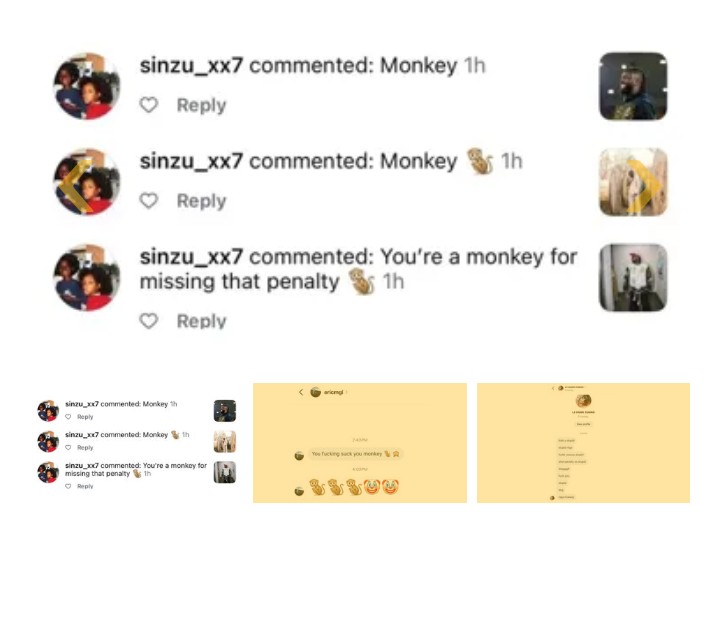The width and height of the screenshot is (720, 619).
Task: Like the first "Monkey" comment heart
Action: pyautogui.click(x=149, y=105)
